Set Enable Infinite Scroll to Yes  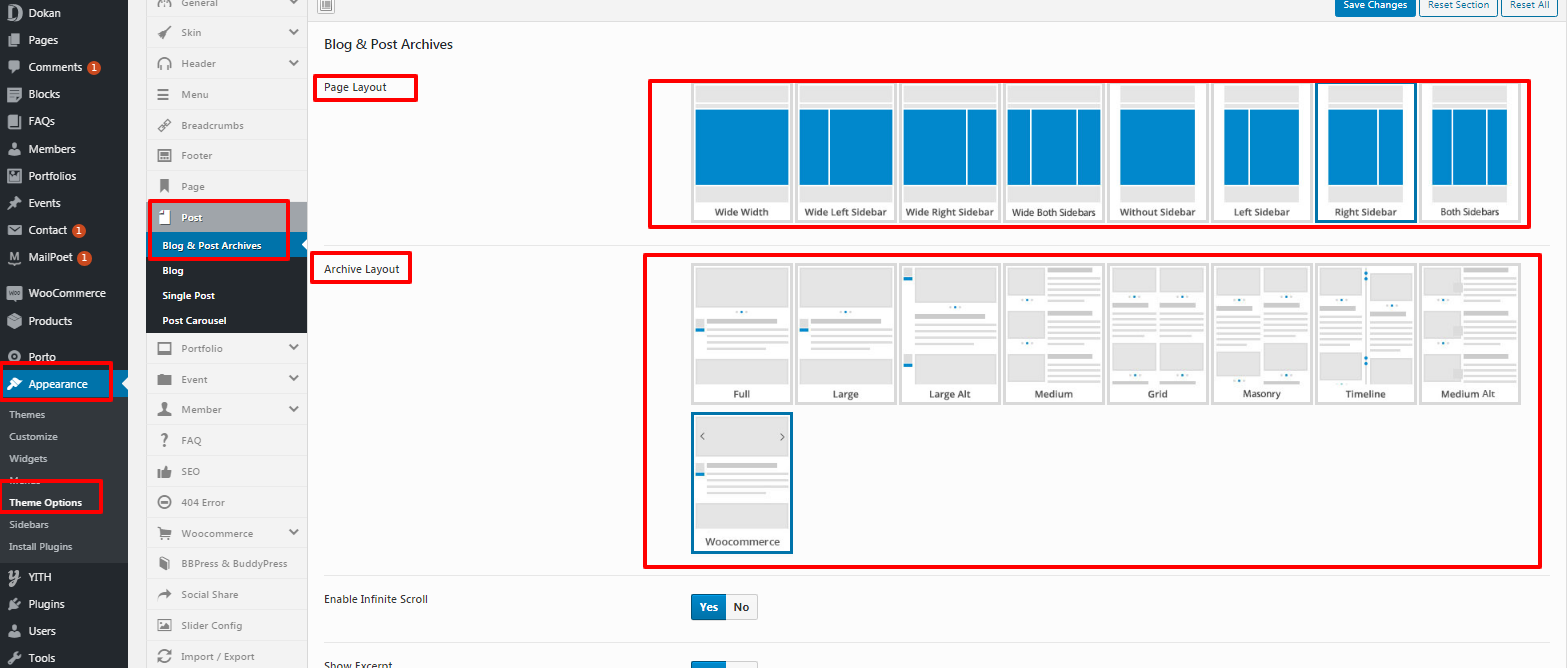point(709,607)
